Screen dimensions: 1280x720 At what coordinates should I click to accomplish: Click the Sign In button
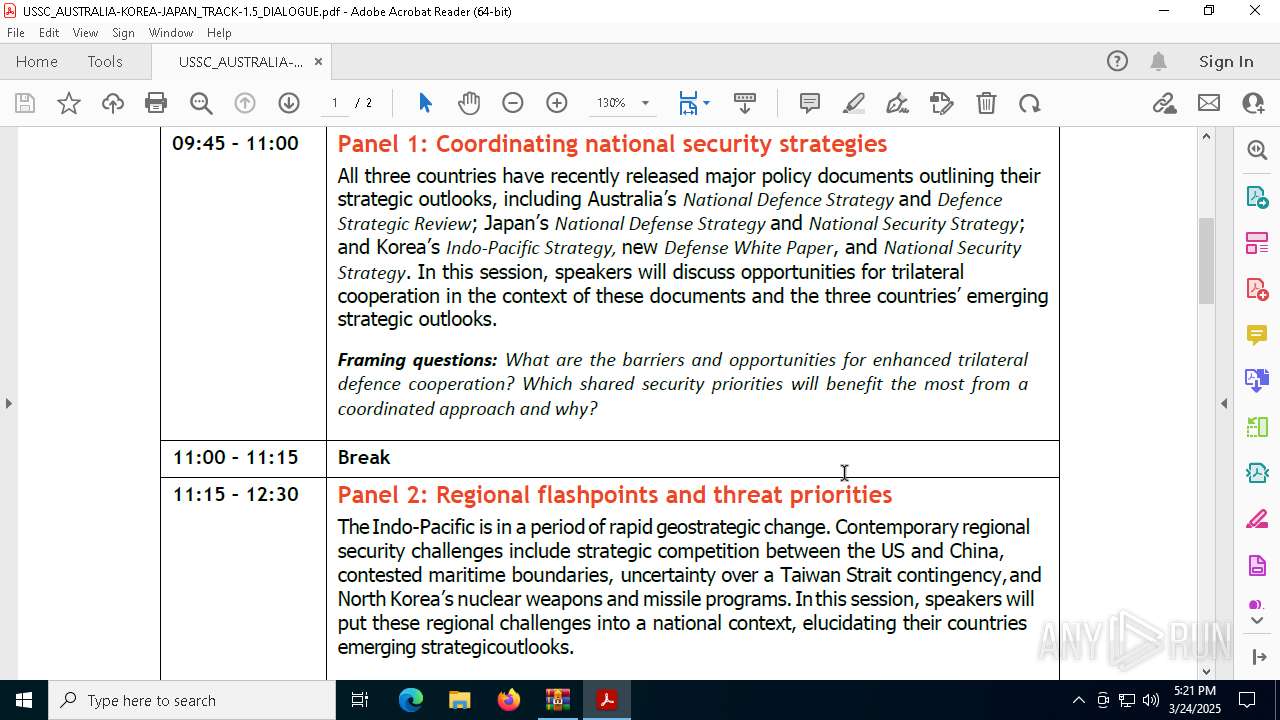[1226, 62]
